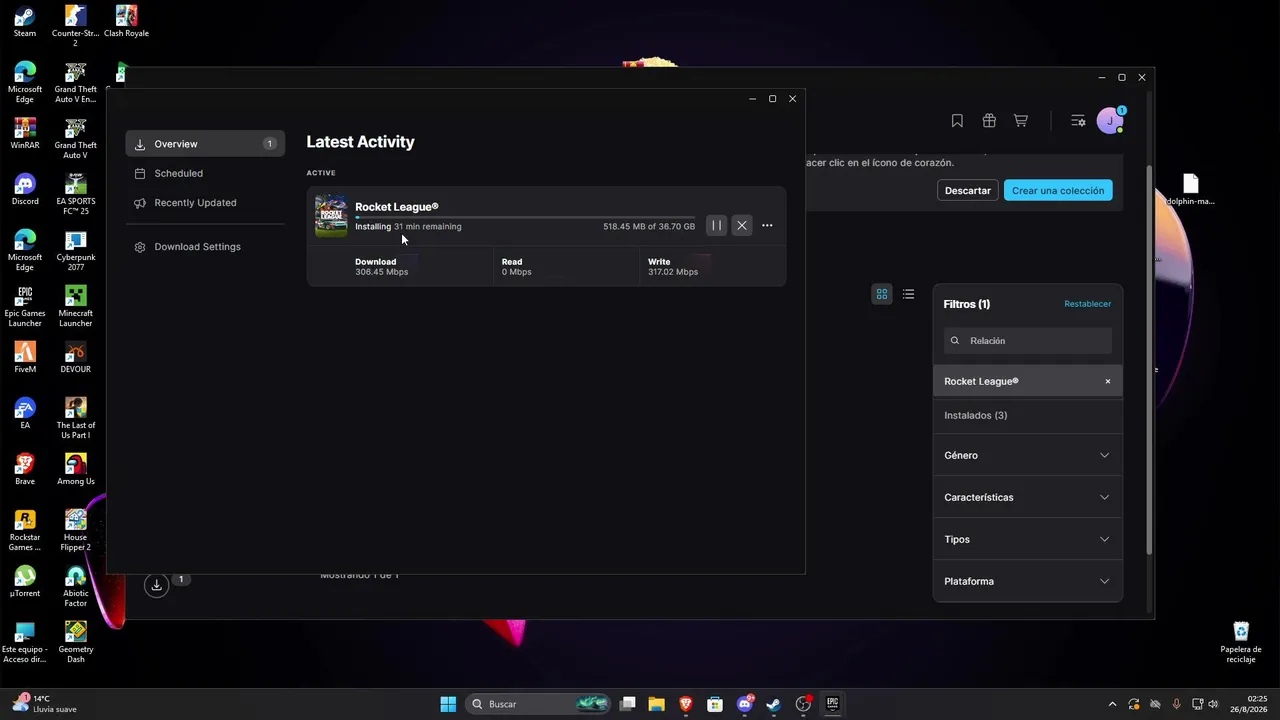The image size is (1280, 720).
Task: Open Download Settings
Action: [x=205, y=247]
